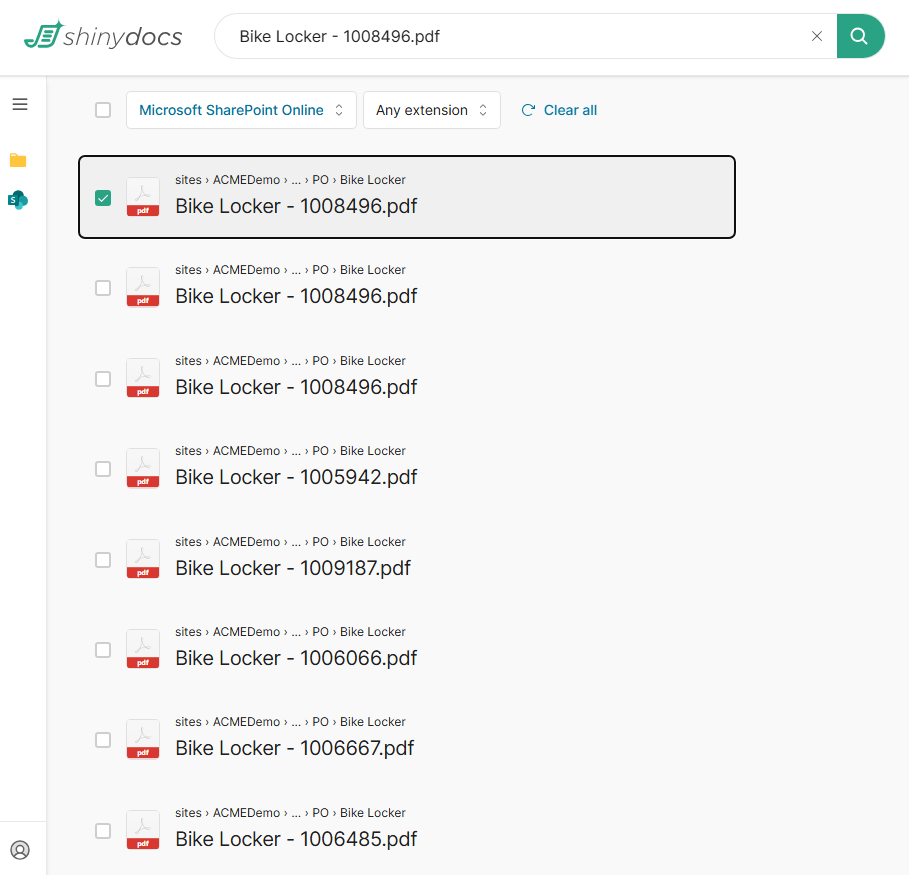Viewport: 909px width, 875px height.
Task: Click the Clear all filters link
Action: (x=560, y=110)
